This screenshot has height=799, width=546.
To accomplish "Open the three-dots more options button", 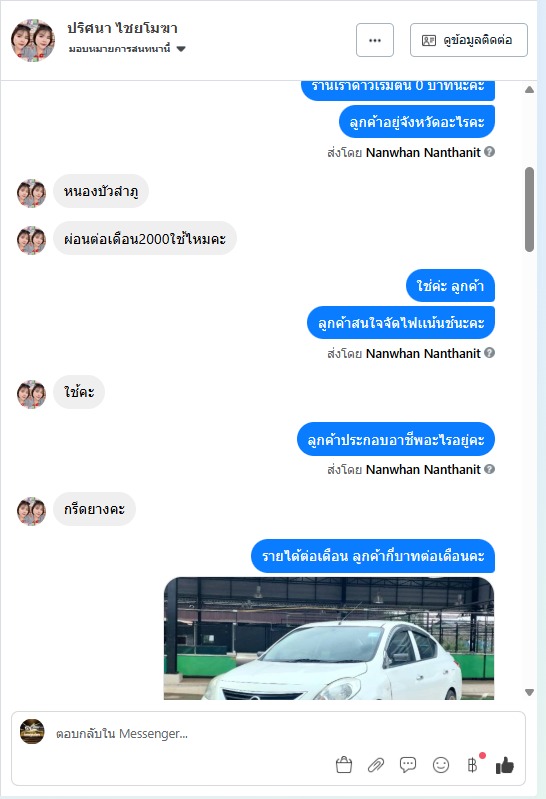I will click(x=375, y=40).
